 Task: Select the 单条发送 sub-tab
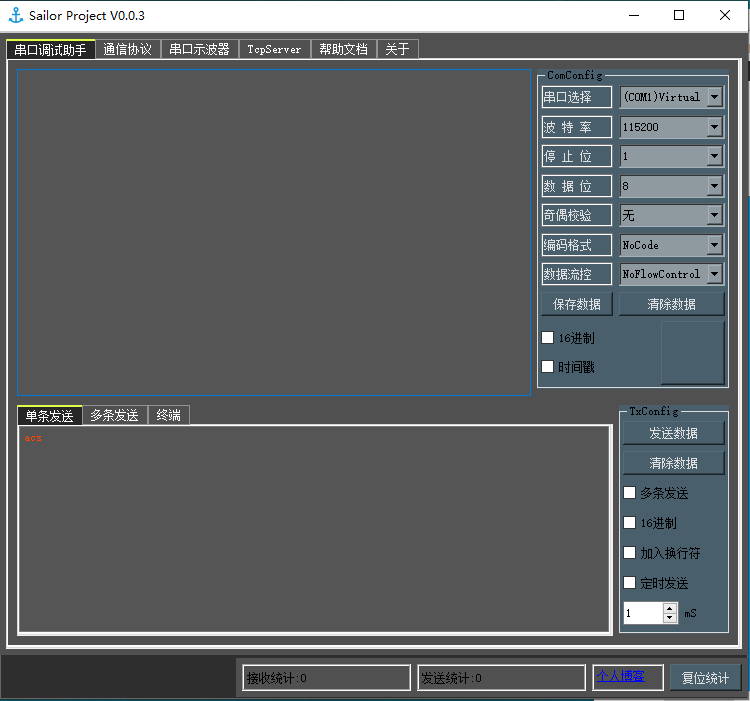click(50, 415)
